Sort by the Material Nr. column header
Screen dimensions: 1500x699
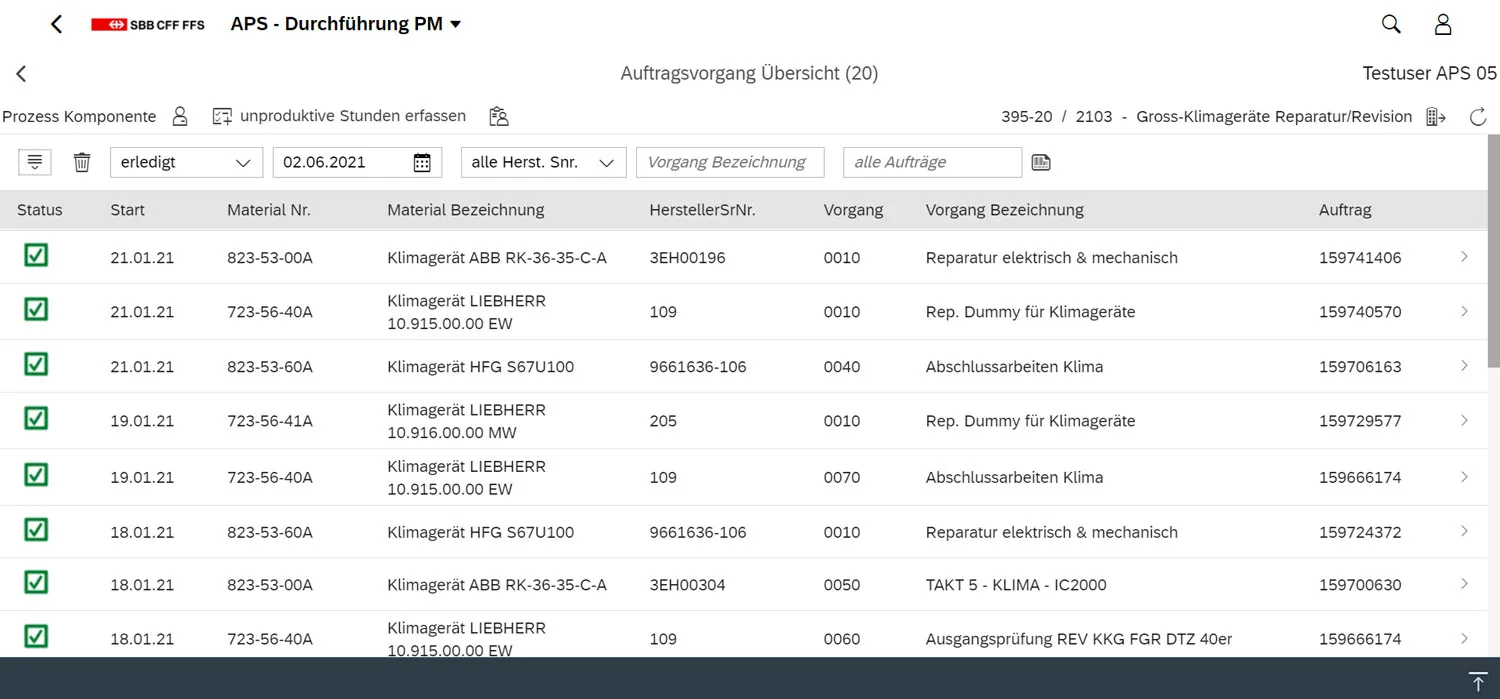tap(269, 210)
